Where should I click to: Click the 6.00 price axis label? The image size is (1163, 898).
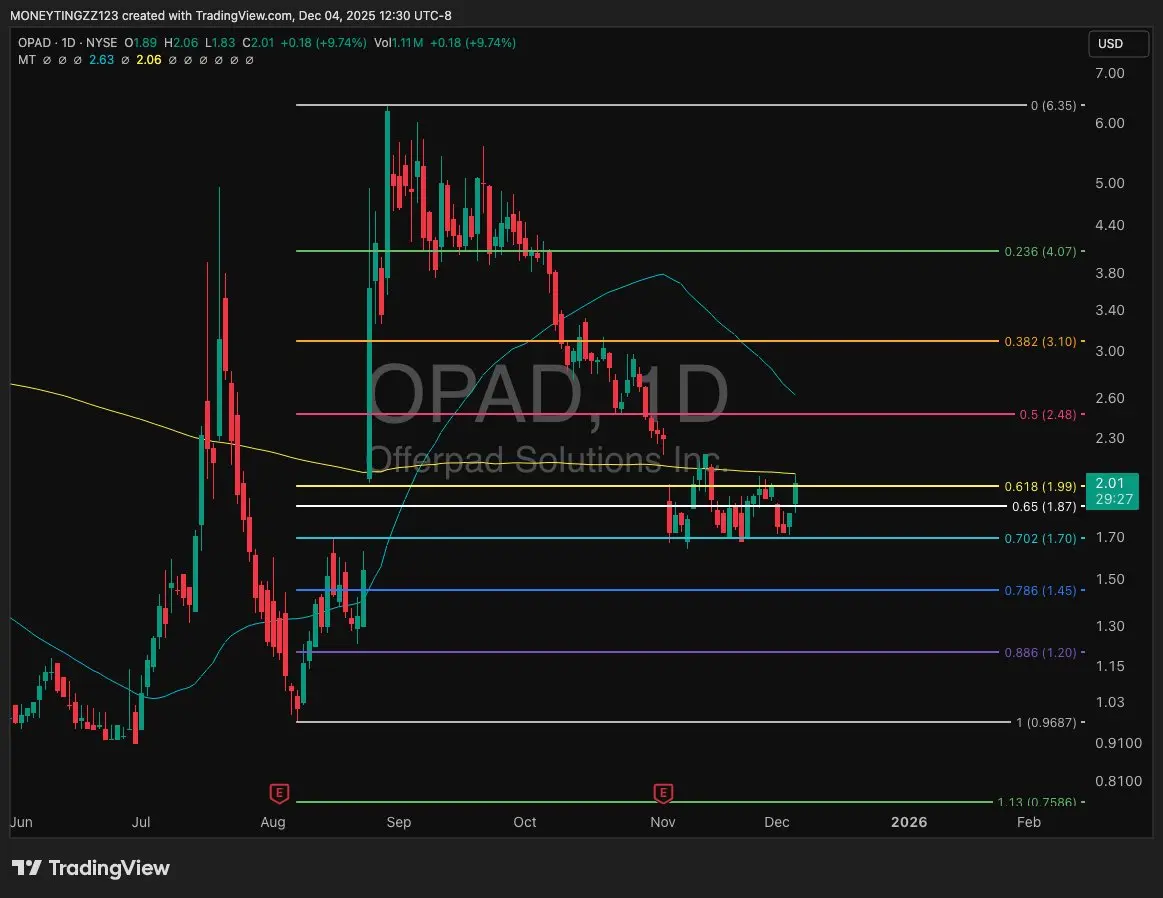[1110, 123]
